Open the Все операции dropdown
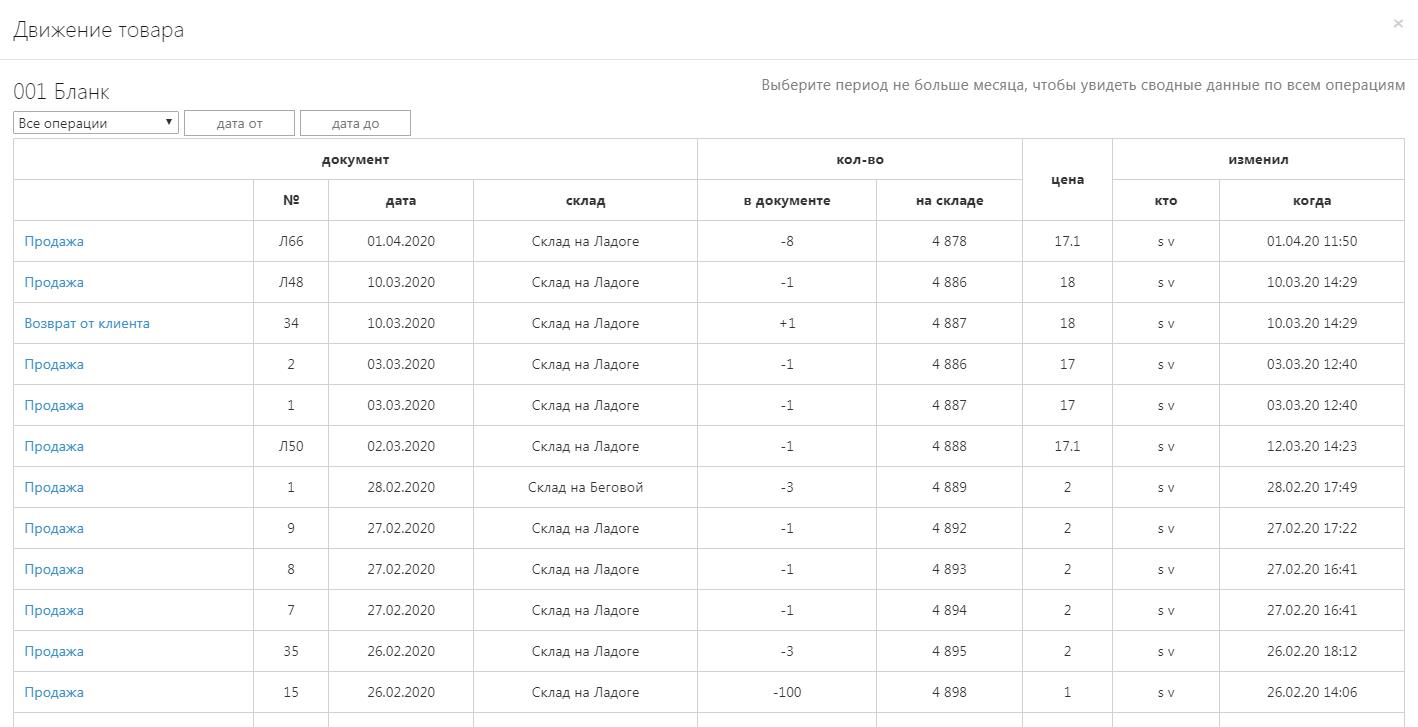Image resolution: width=1418 pixels, height=727 pixels. click(96, 123)
